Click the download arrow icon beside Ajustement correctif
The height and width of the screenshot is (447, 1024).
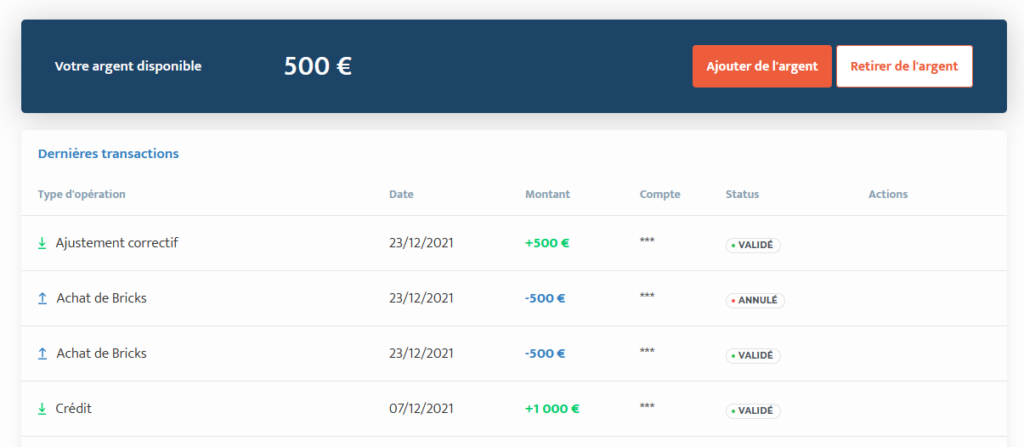pos(42,243)
